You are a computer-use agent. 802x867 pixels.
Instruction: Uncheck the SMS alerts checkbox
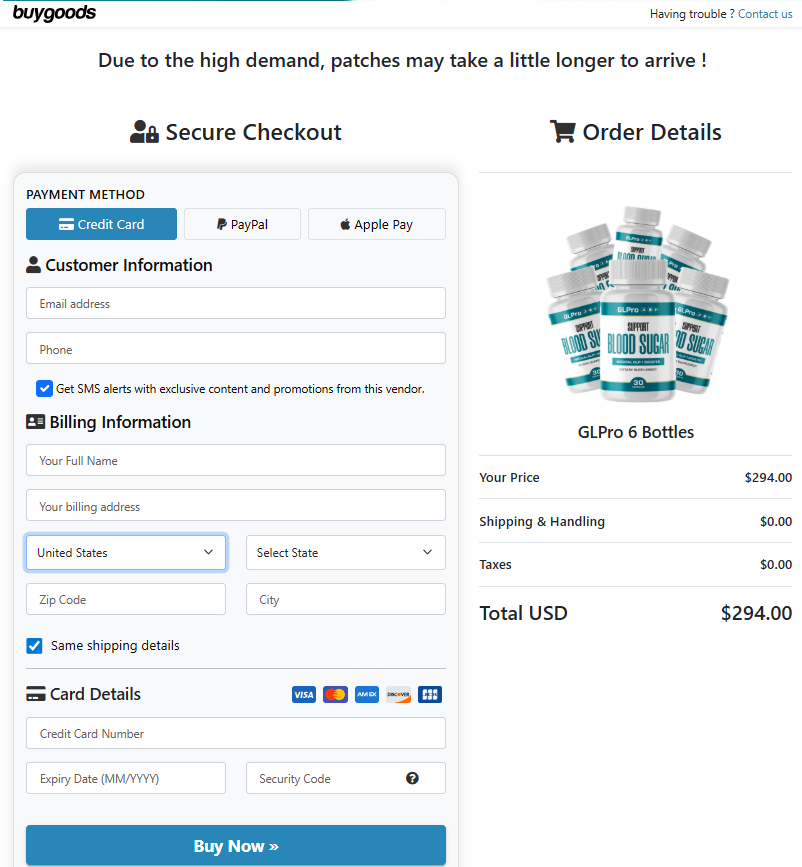pos(44,389)
